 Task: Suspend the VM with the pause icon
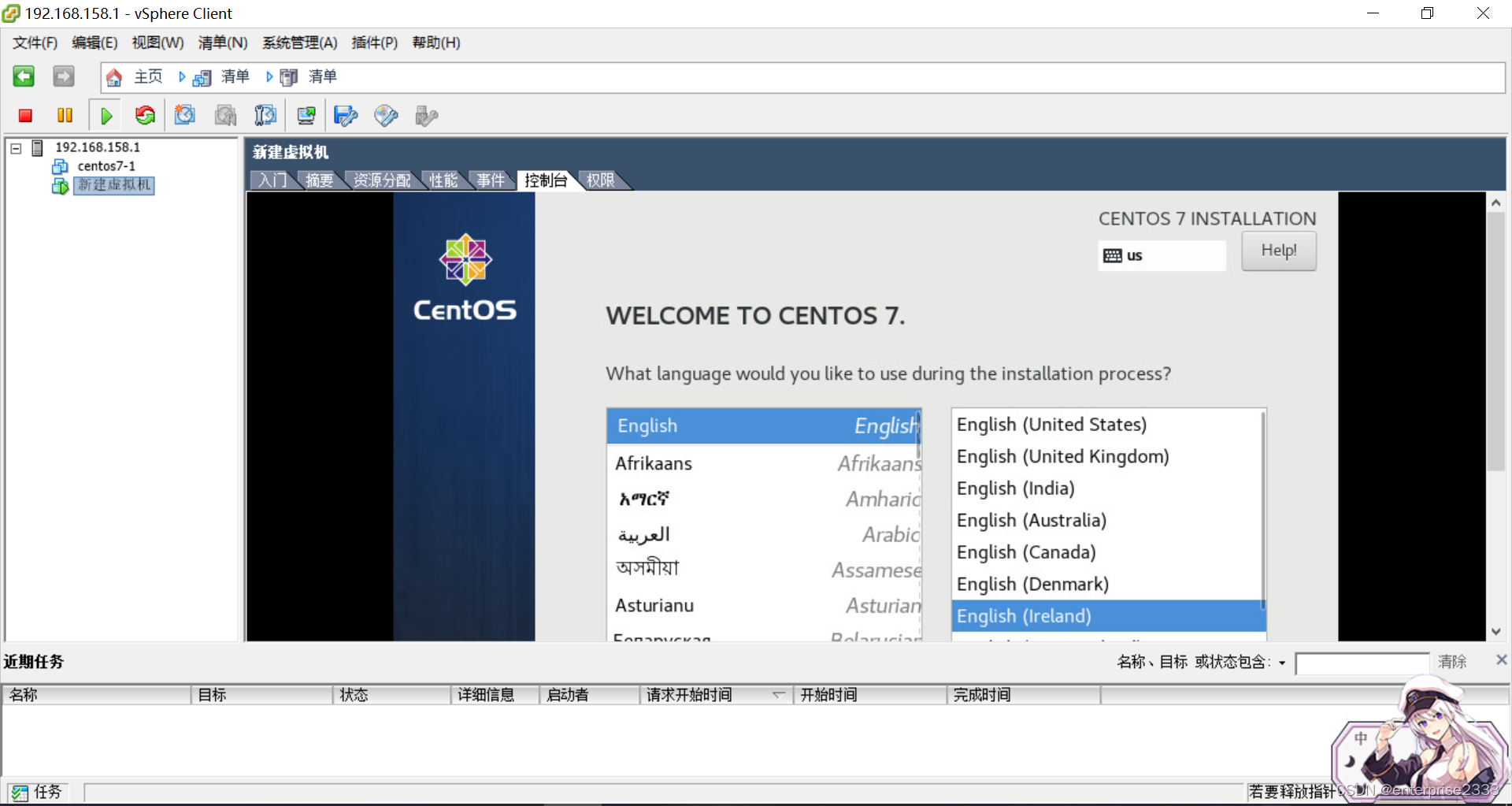pos(65,116)
